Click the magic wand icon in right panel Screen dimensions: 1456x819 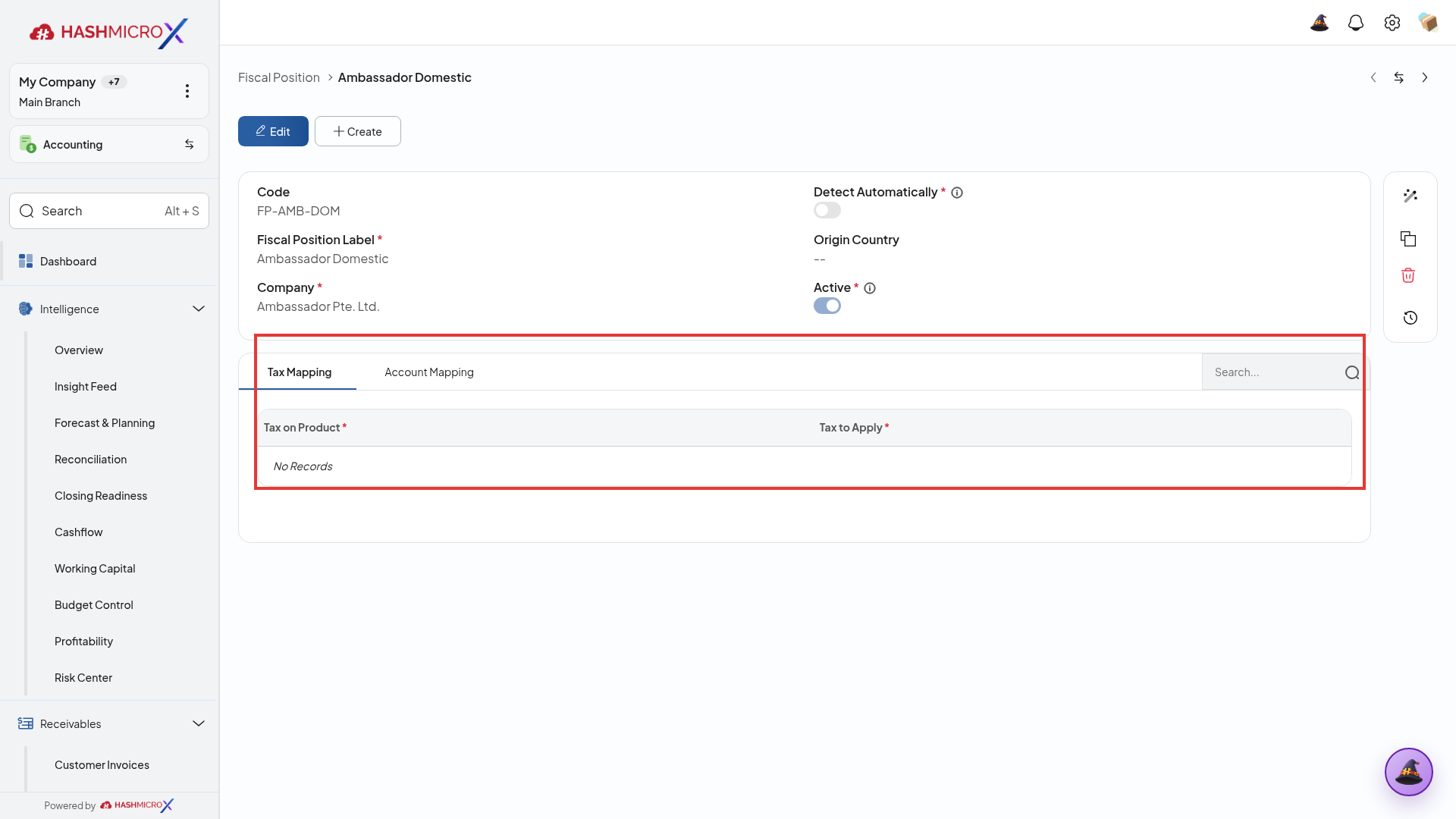point(1410,196)
